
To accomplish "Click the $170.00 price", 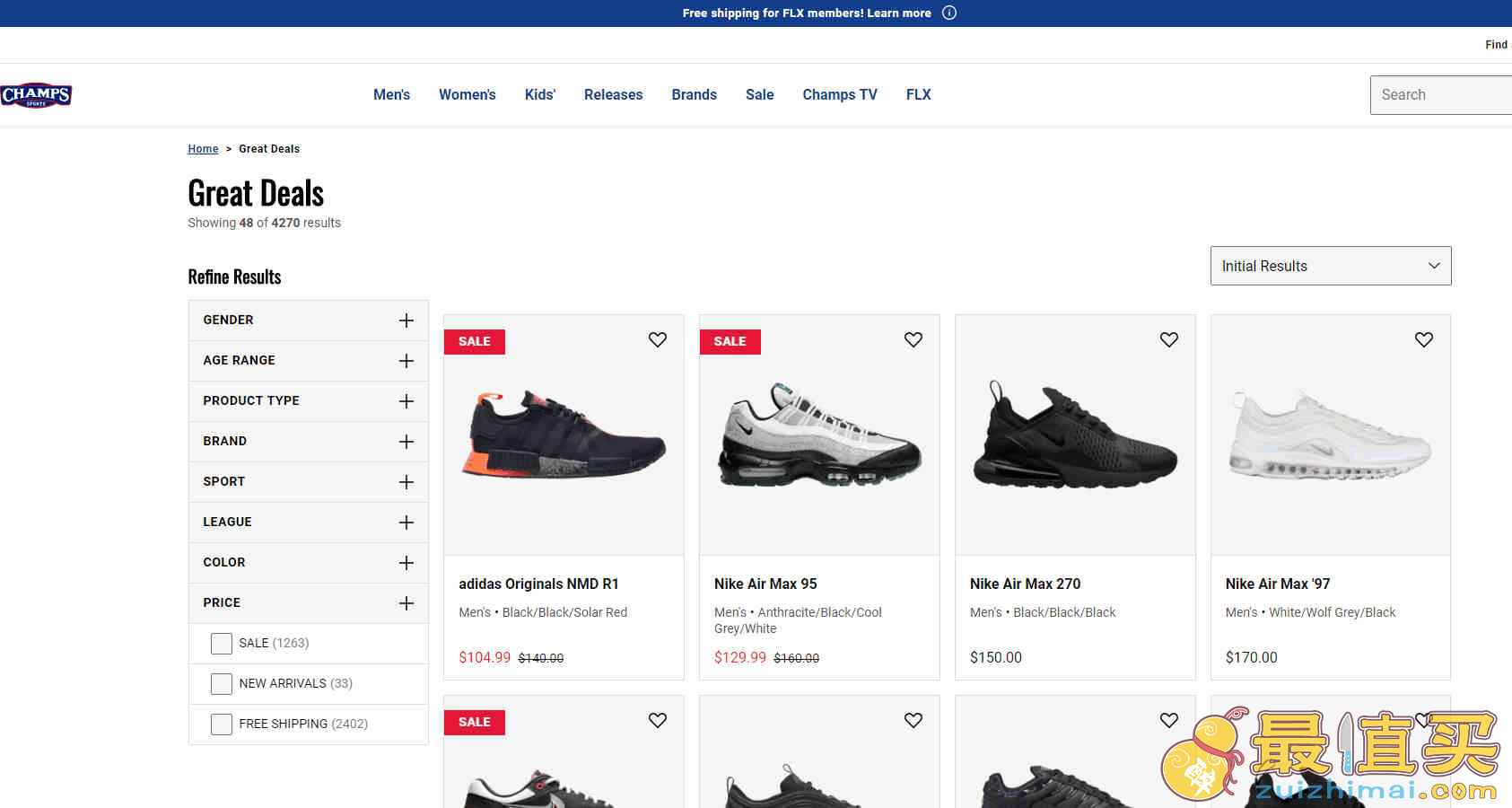I will (x=1252, y=657).
